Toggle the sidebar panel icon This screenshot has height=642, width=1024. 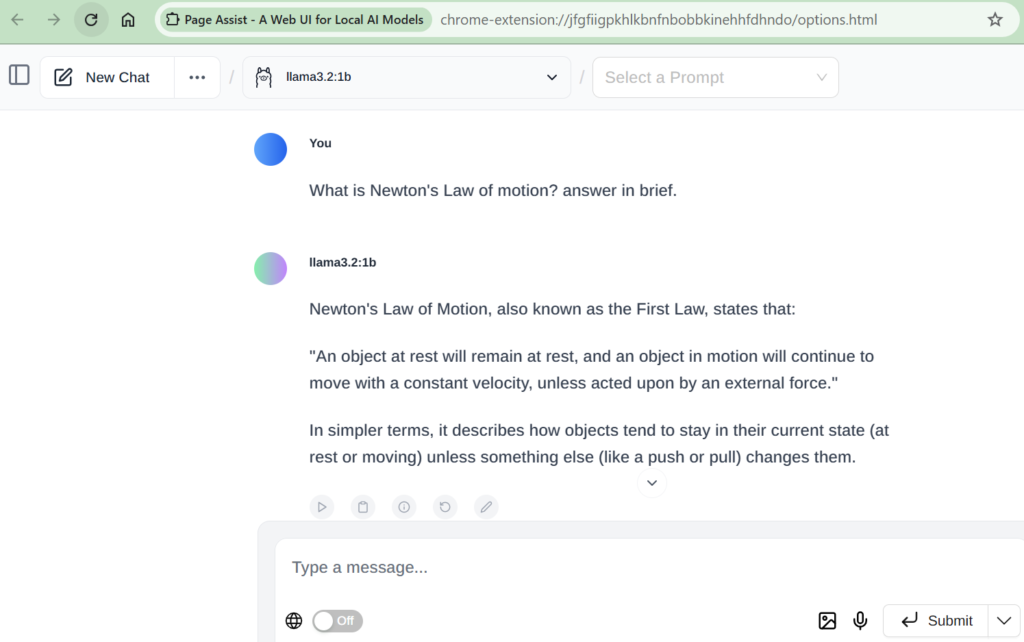pyautogui.click(x=19, y=75)
